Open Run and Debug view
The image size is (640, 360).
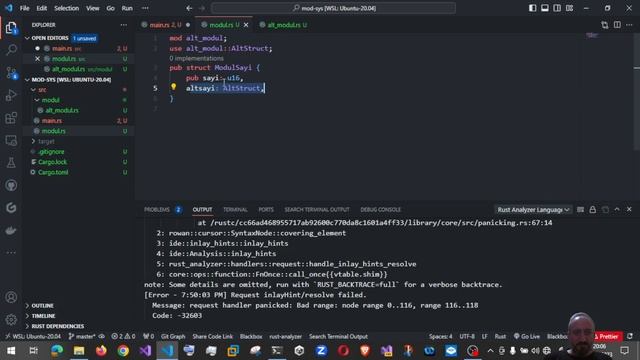[11, 96]
